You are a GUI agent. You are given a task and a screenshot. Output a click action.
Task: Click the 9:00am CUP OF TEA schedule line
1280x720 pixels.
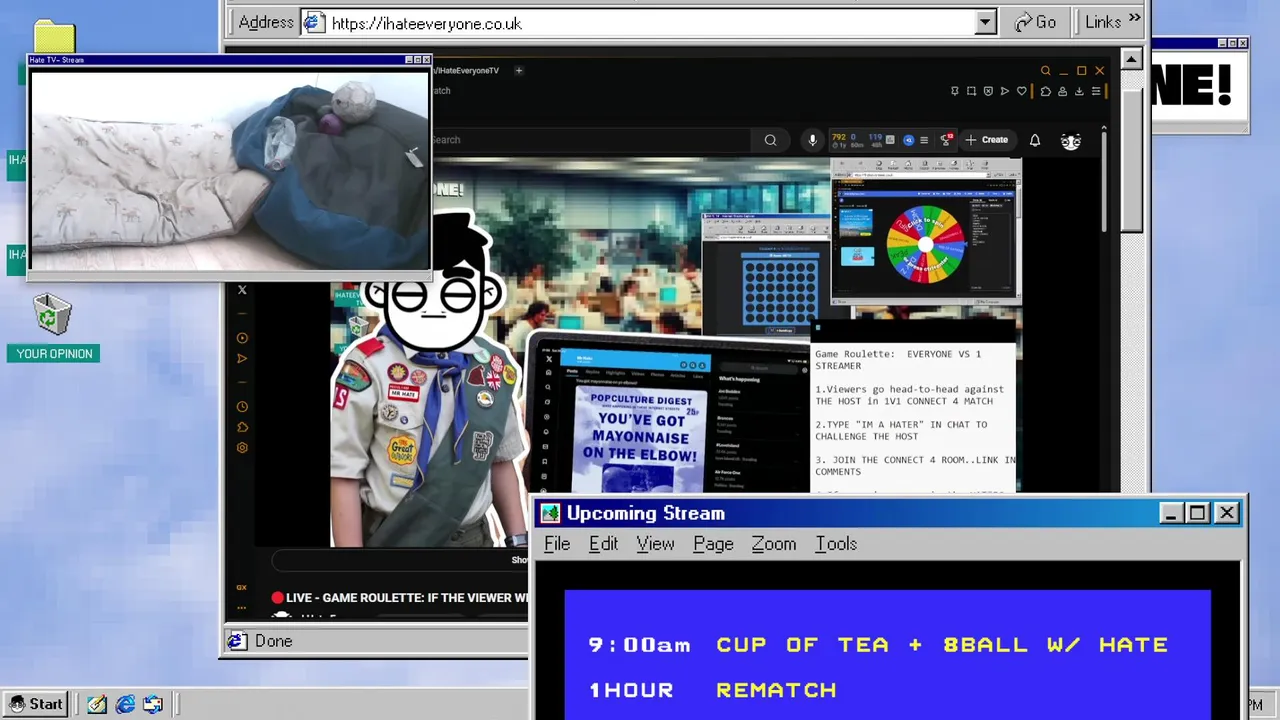(879, 645)
